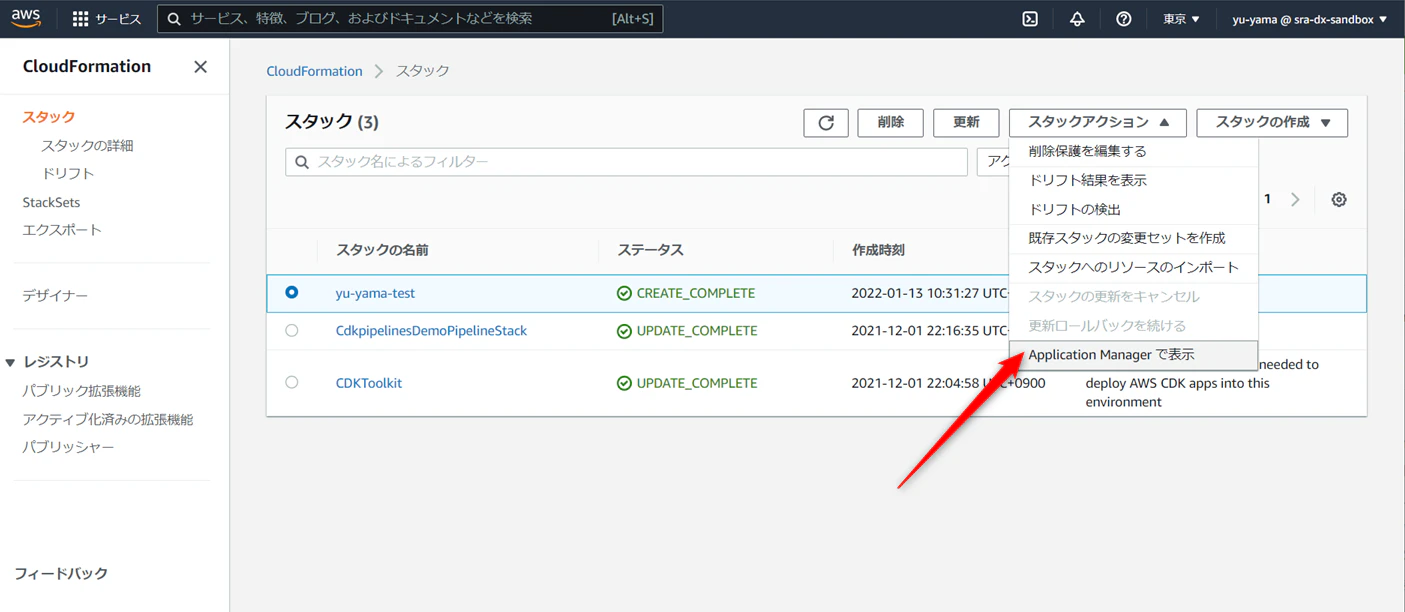Open StackSets in the sidebar
The image size is (1405, 612).
[x=51, y=202]
